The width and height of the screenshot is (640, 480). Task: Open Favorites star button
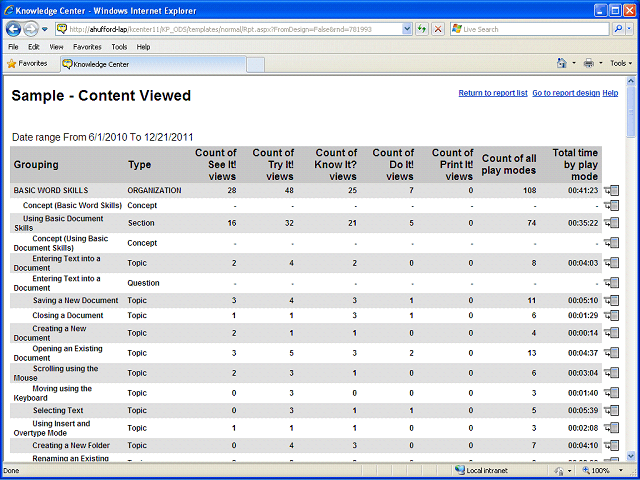pos(27,64)
